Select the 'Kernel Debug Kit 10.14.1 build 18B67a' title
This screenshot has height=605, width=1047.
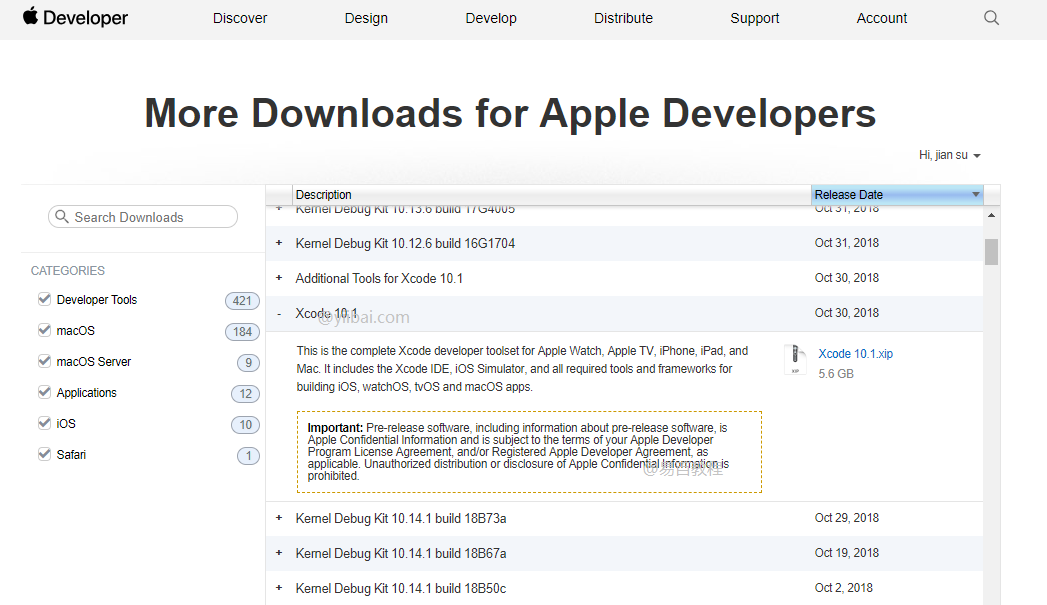[401, 553]
